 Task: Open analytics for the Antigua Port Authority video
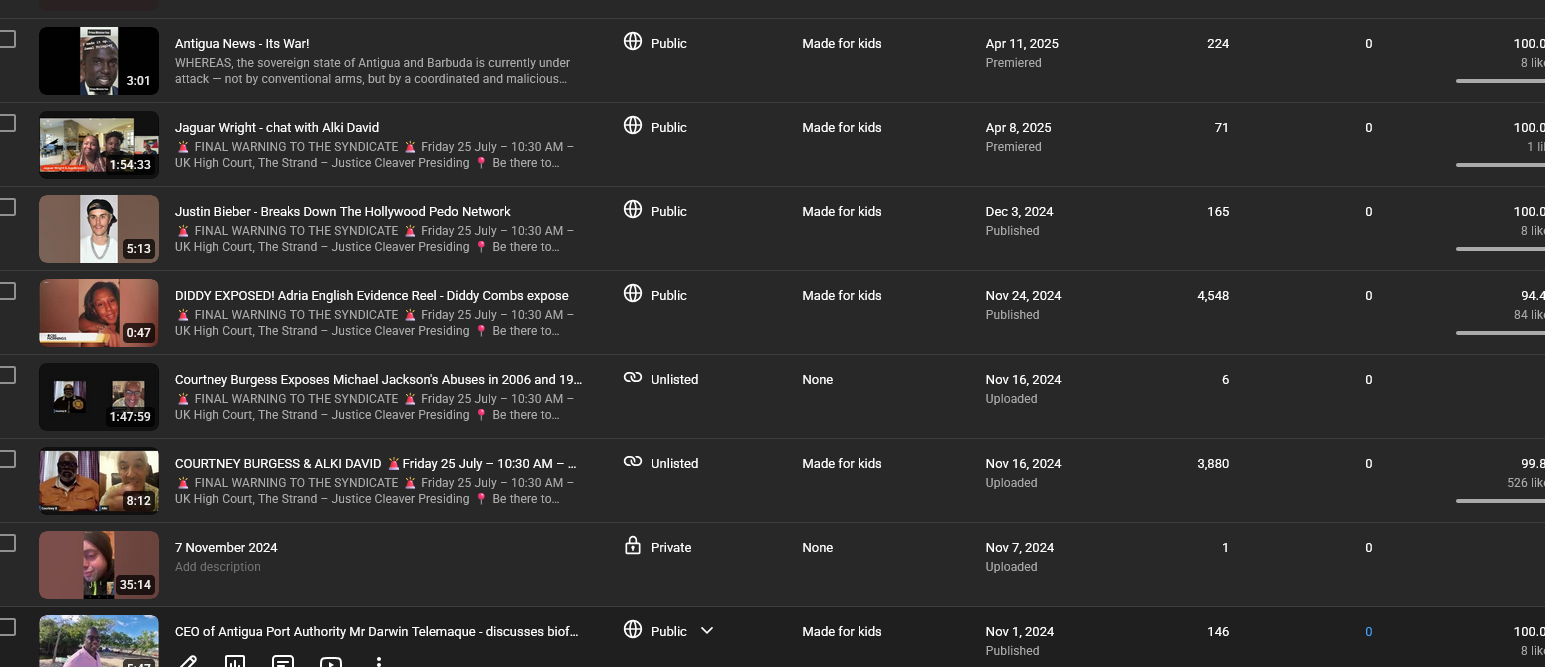tap(235, 662)
